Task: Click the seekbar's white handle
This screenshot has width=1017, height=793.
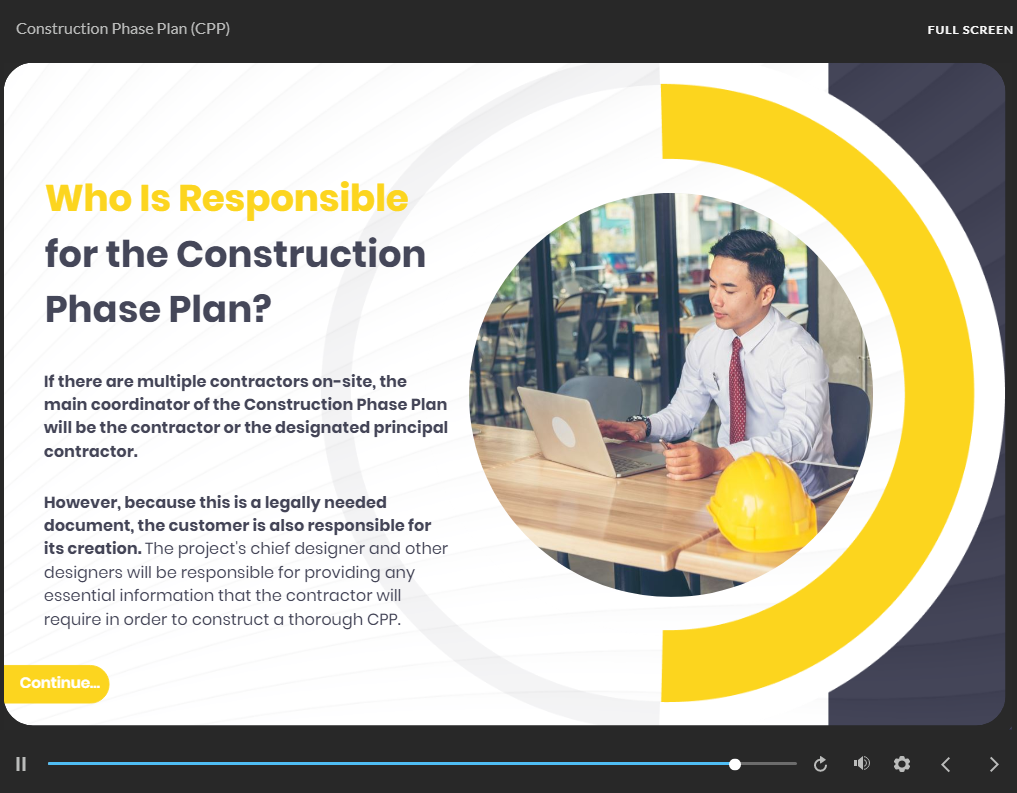Action: (x=735, y=764)
